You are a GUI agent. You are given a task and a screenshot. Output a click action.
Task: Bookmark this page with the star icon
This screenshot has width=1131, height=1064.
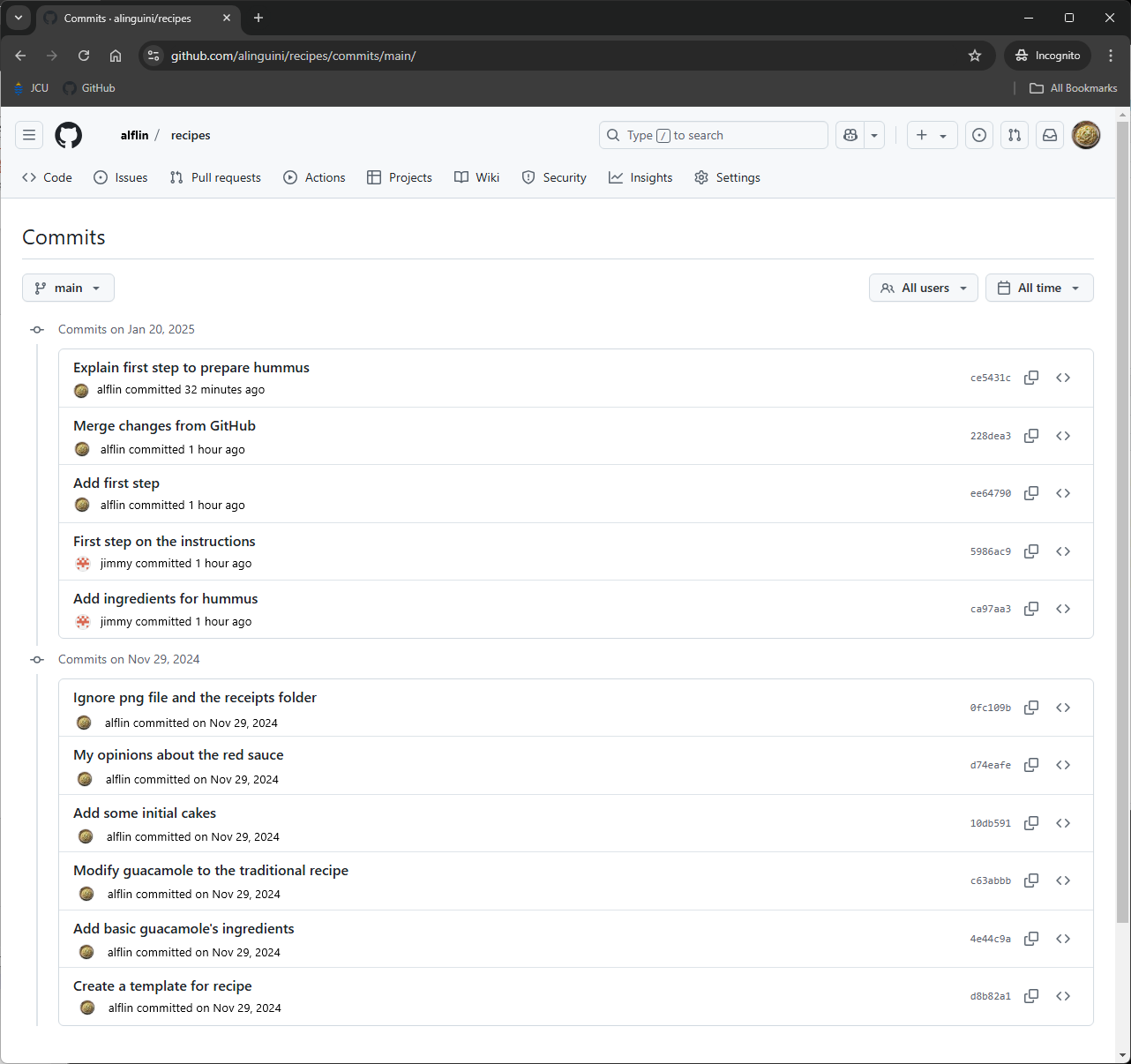[x=975, y=55]
